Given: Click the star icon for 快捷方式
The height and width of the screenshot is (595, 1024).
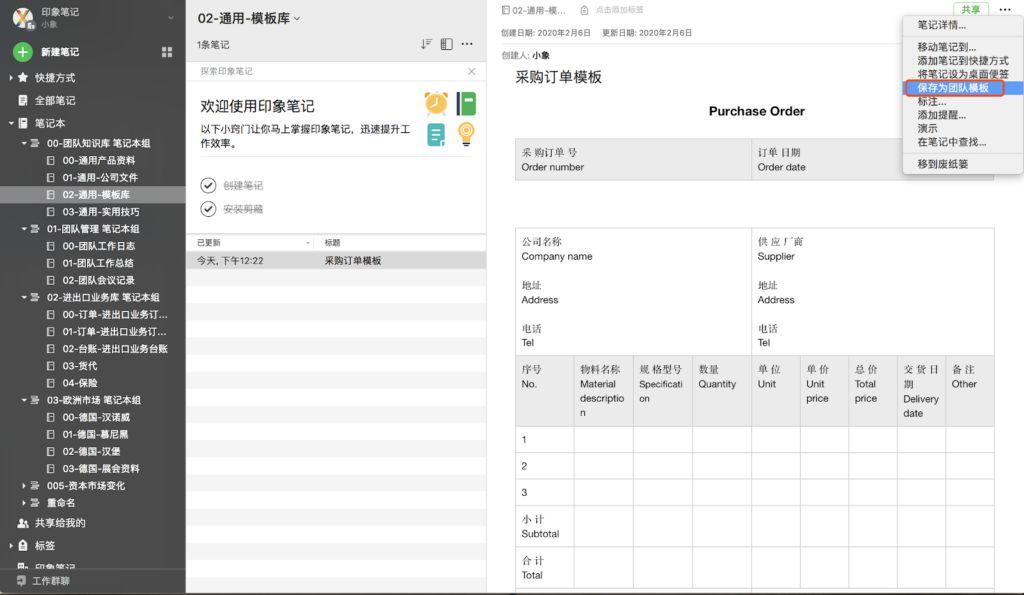Looking at the screenshot, I should click(23, 77).
